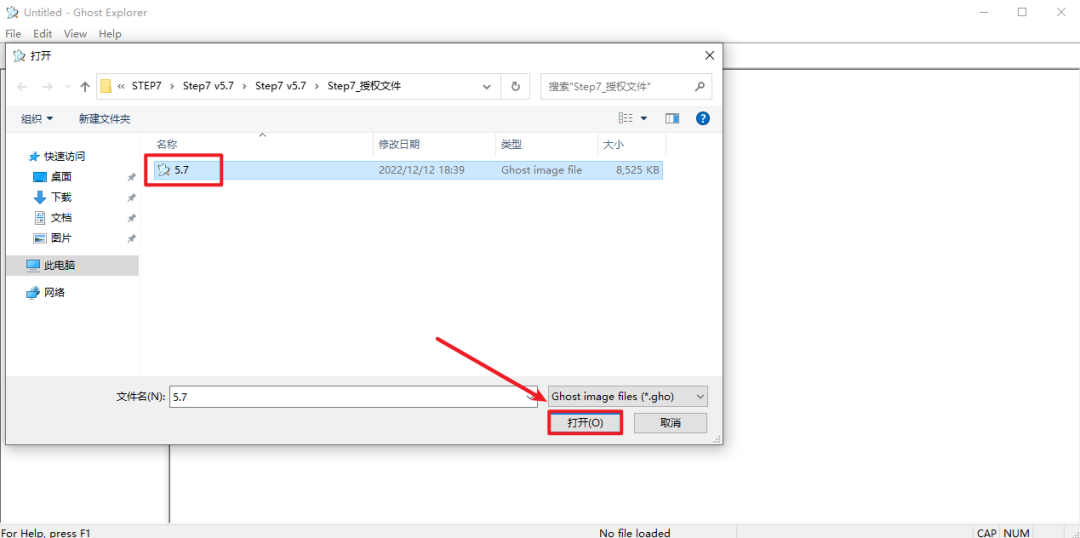Click the 2022/12/12 18:39 date cell
This screenshot has height=538, width=1080.
coord(422,170)
